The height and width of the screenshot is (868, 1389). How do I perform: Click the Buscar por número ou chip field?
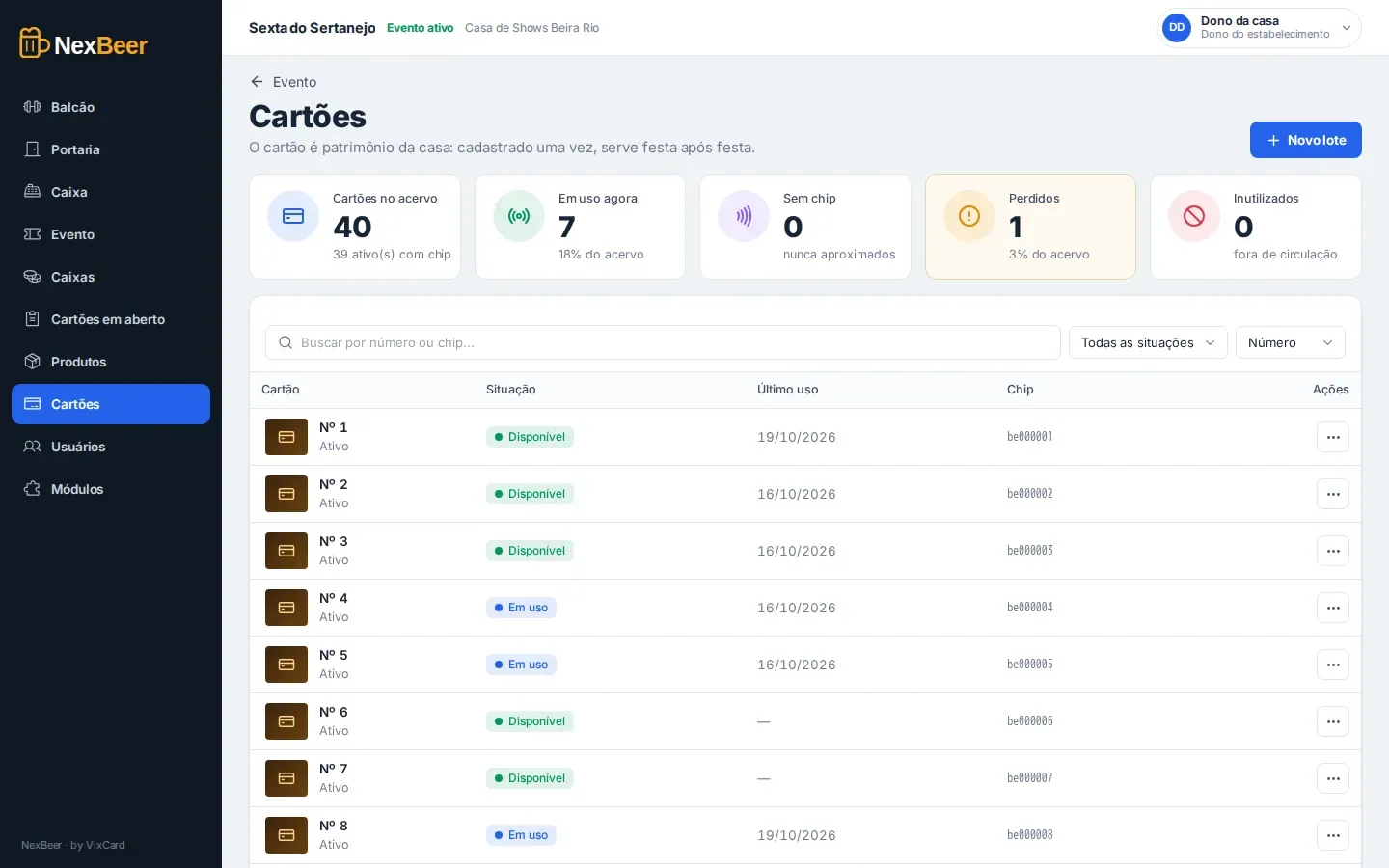(x=663, y=342)
